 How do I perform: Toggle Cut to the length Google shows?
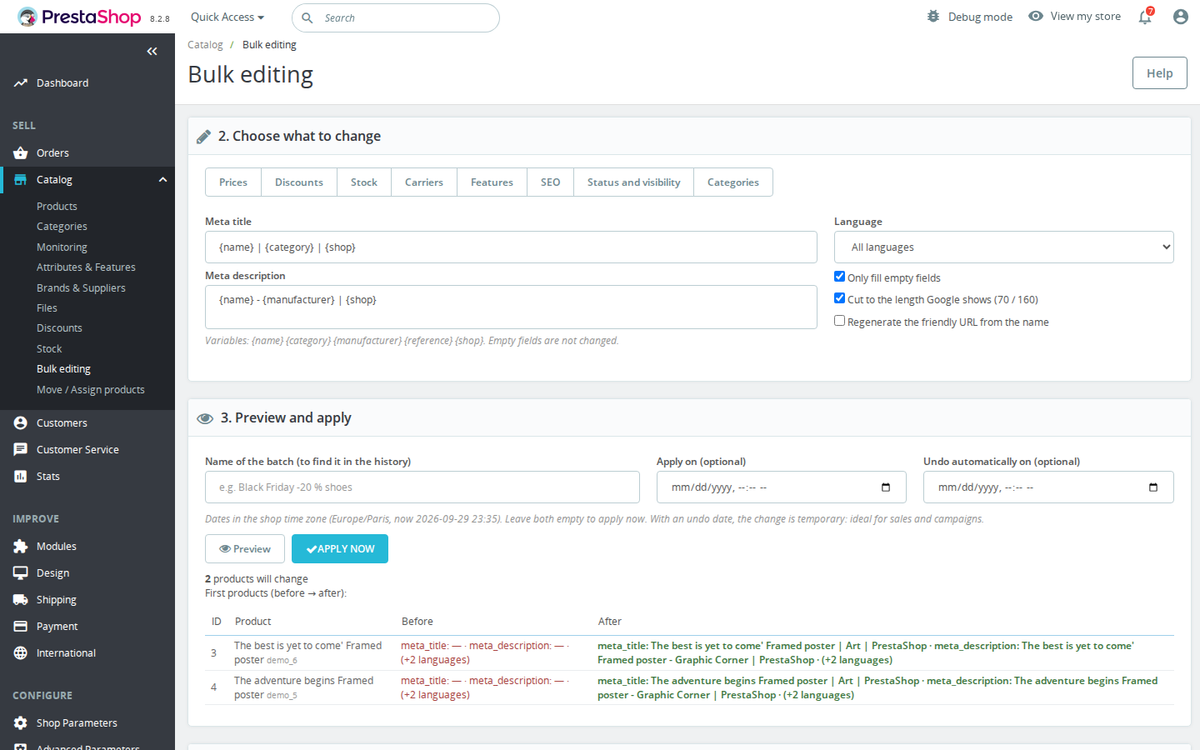click(x=840, y=299)
